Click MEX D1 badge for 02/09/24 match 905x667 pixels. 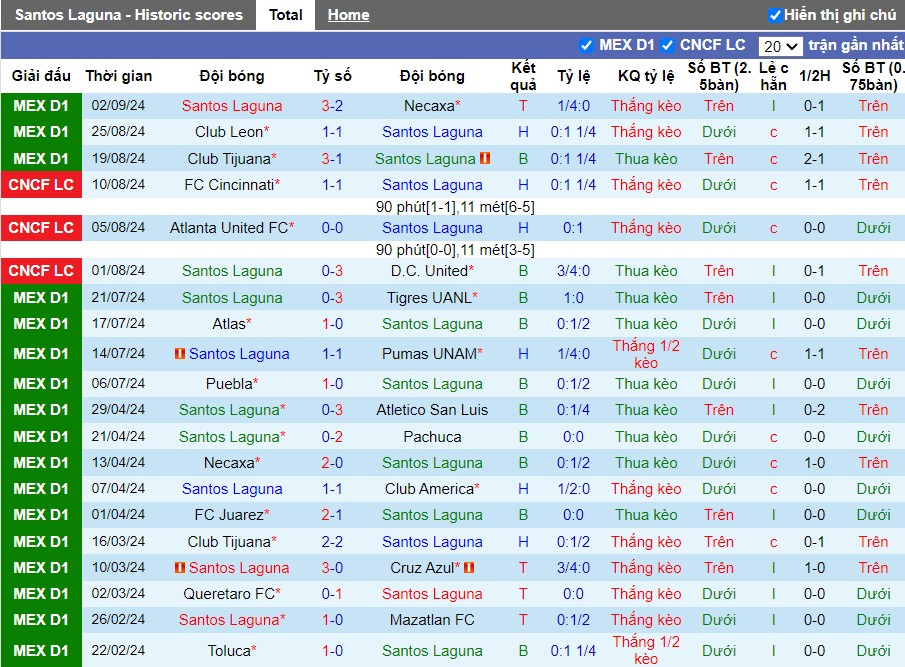point(42,106)
